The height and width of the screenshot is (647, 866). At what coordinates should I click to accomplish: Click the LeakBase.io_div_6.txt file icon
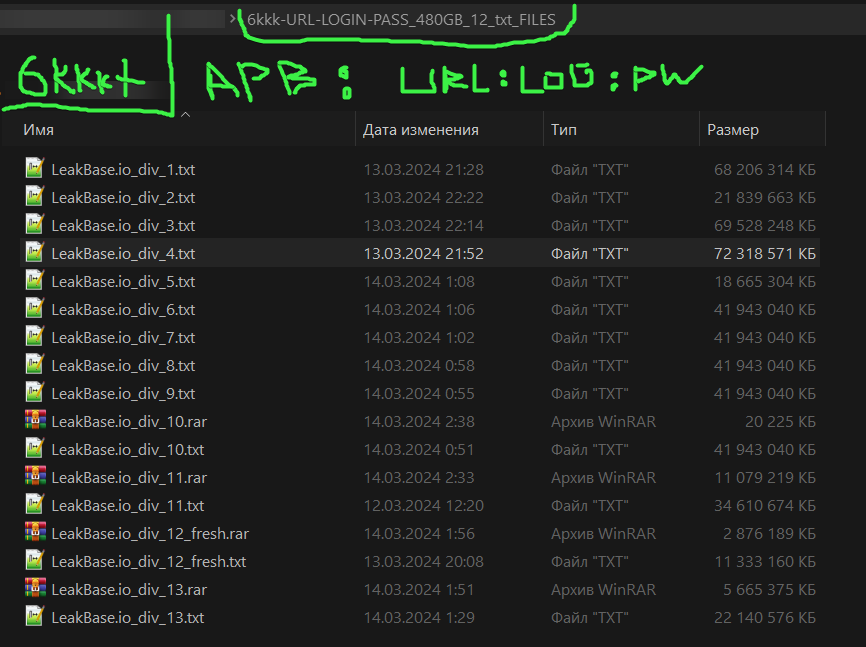[x=34, y=308]
